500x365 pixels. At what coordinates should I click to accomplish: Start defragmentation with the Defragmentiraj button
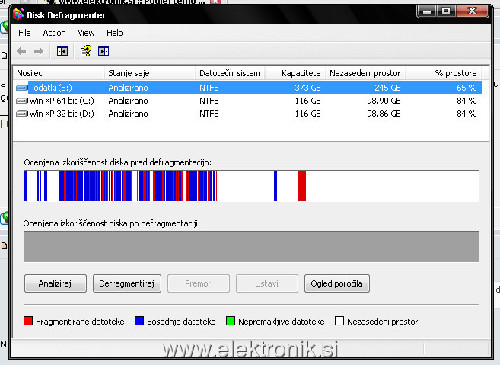pyautogui.click(x=127, y=284)
